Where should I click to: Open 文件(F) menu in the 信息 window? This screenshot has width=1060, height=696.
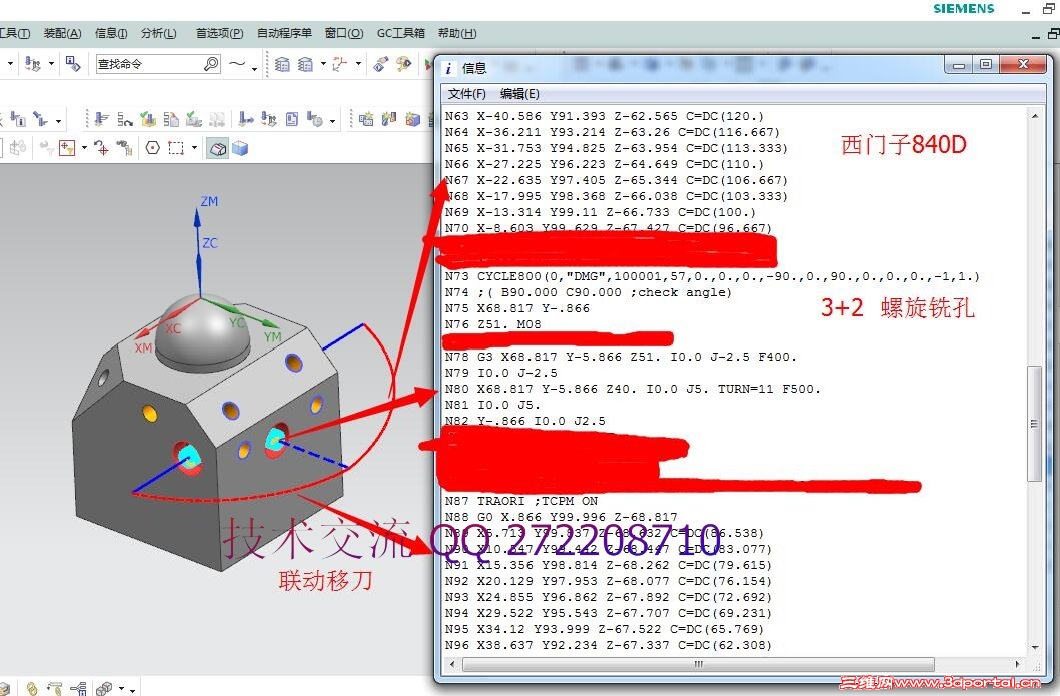(466, 94)
